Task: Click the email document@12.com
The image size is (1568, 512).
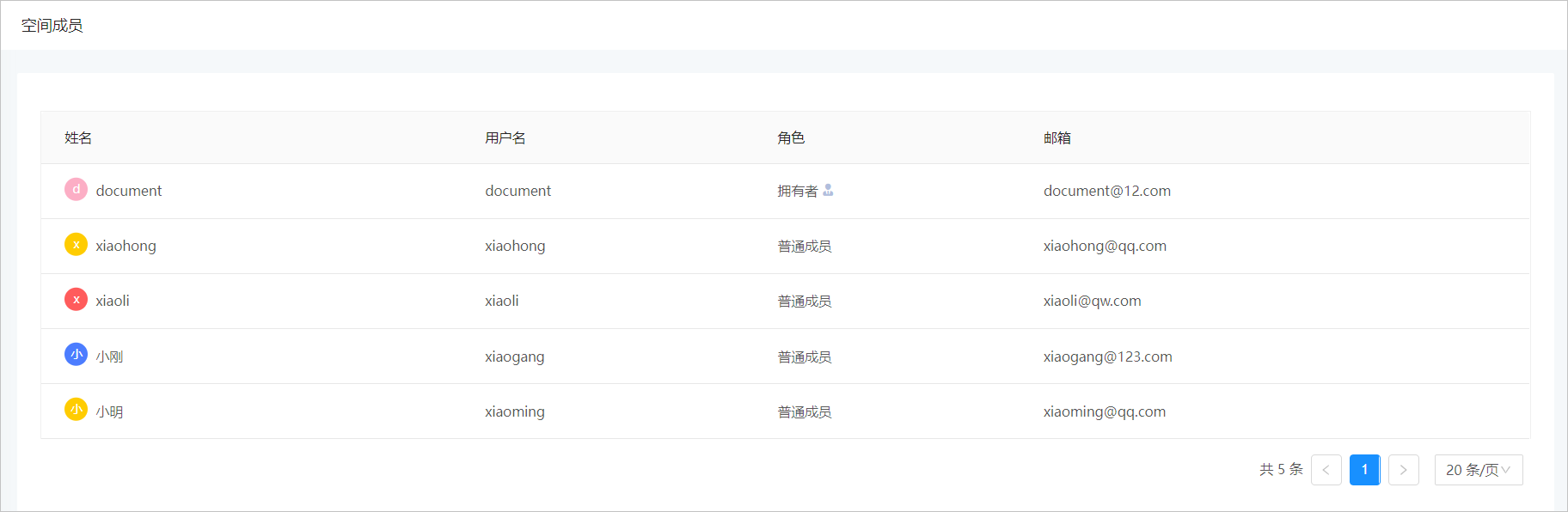Action: (1107, 191)
